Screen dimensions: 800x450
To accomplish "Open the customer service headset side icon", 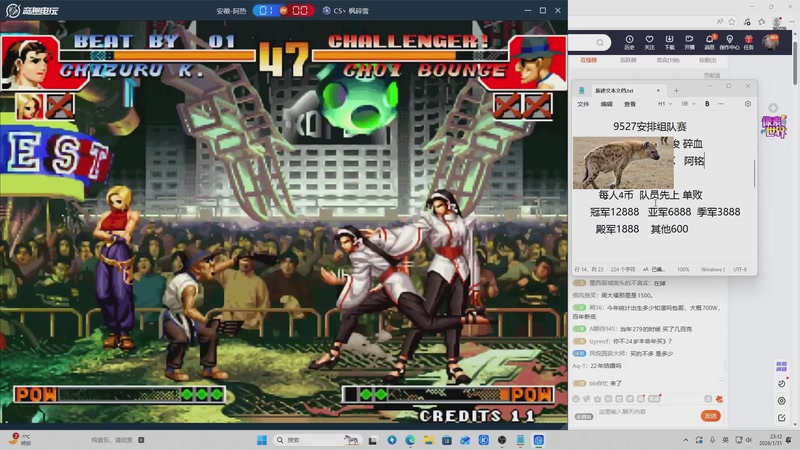I will (x=782, y=401).
